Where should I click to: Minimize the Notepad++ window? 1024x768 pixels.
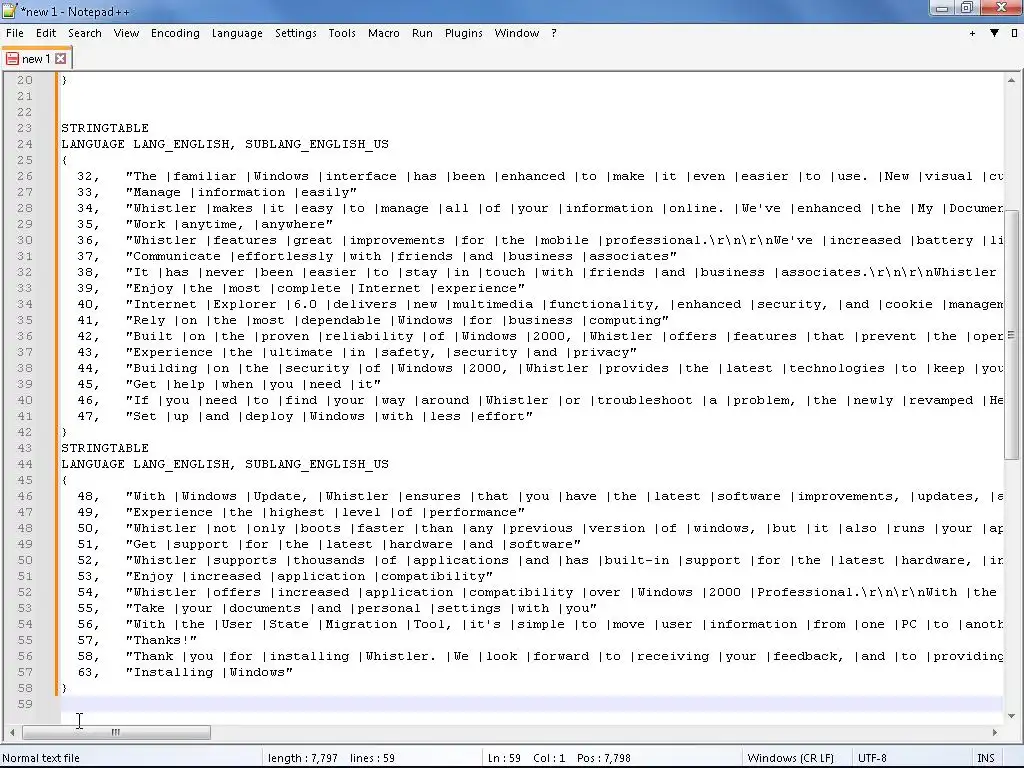[x=942, y=8]
